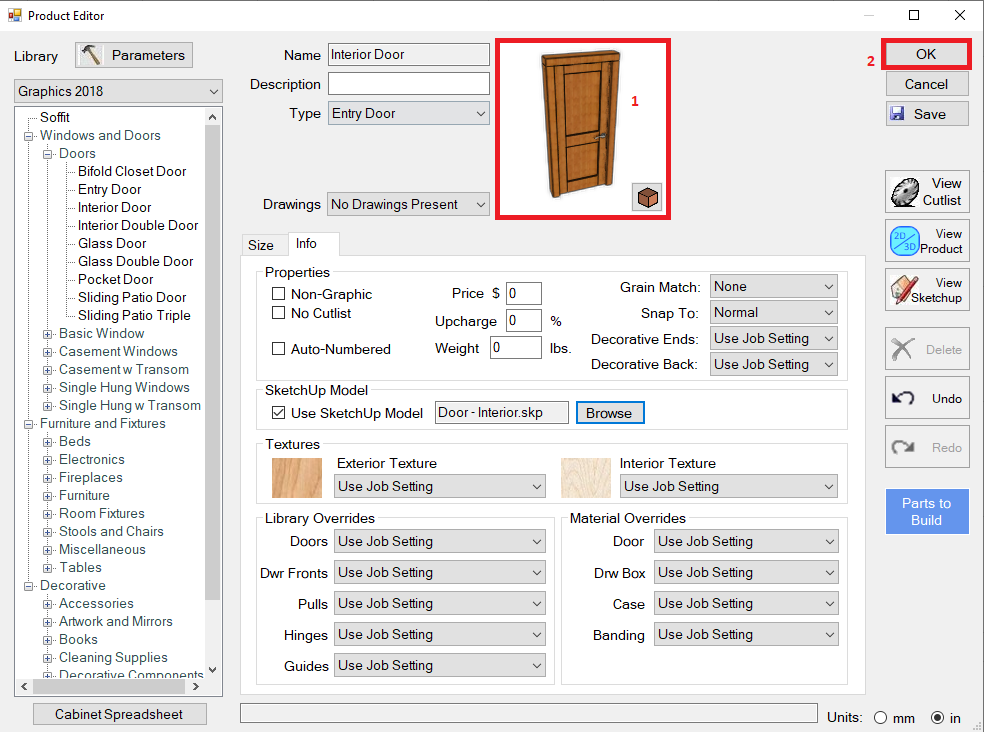The height and width of the screenshot is (732, 984).
Task: Click the Browse button
Action: [x=609, y=413]
